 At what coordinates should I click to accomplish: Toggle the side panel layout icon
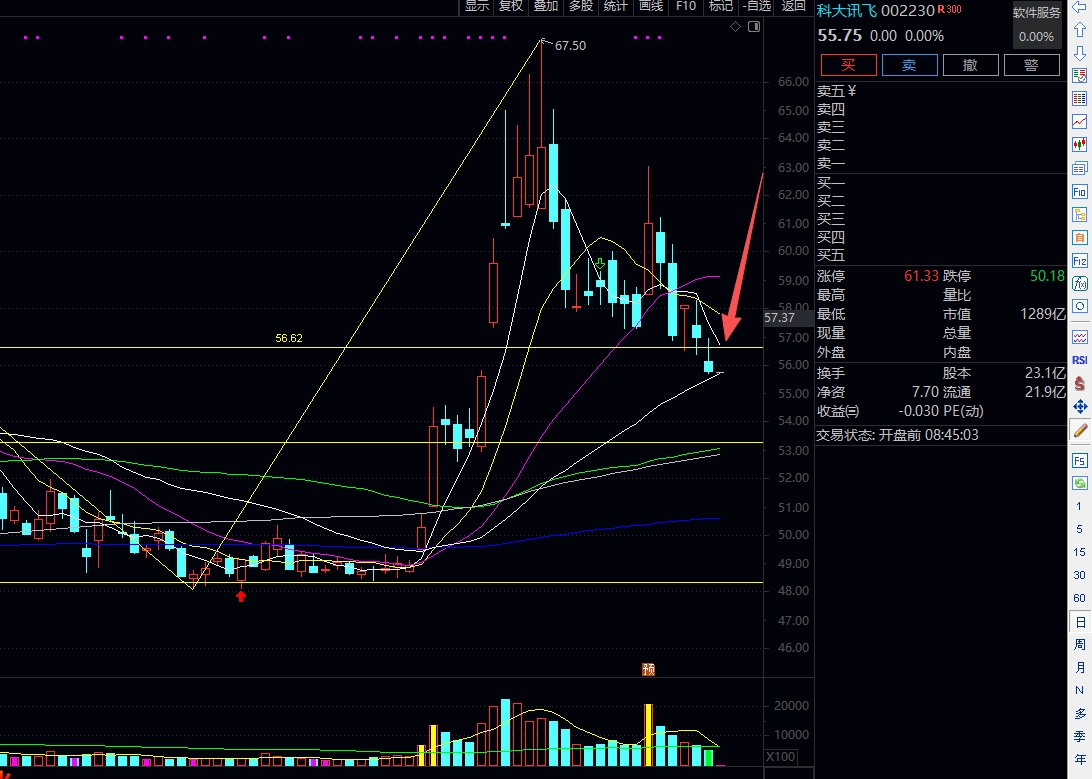pyautogui.click(x=754, y=26)
